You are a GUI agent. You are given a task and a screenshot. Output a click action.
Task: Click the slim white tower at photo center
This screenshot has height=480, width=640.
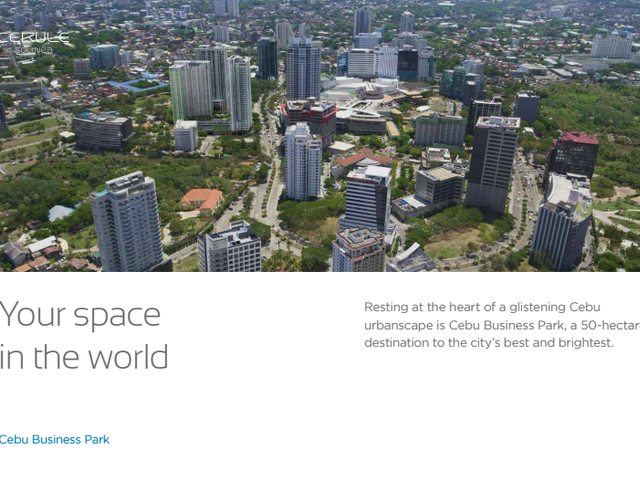(303, 162)
